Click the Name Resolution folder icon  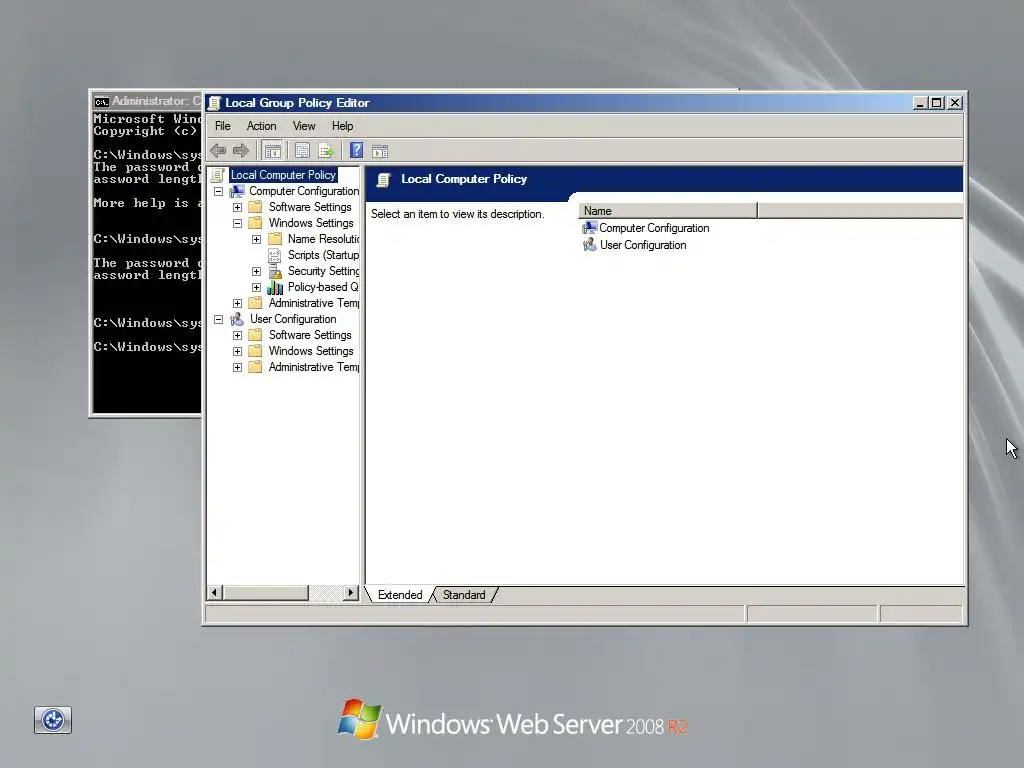275,239
